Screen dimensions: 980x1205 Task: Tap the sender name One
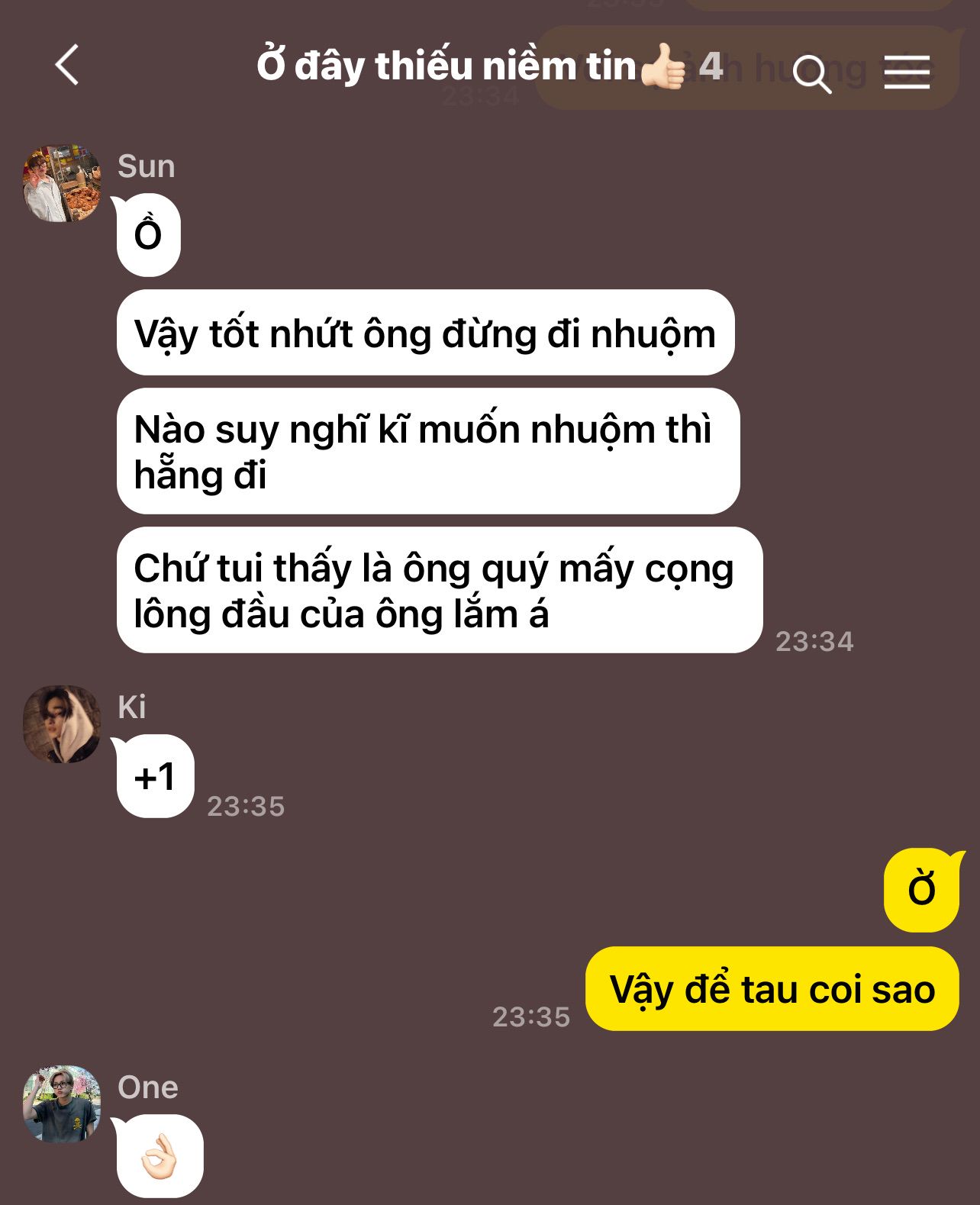point(147,1087)
